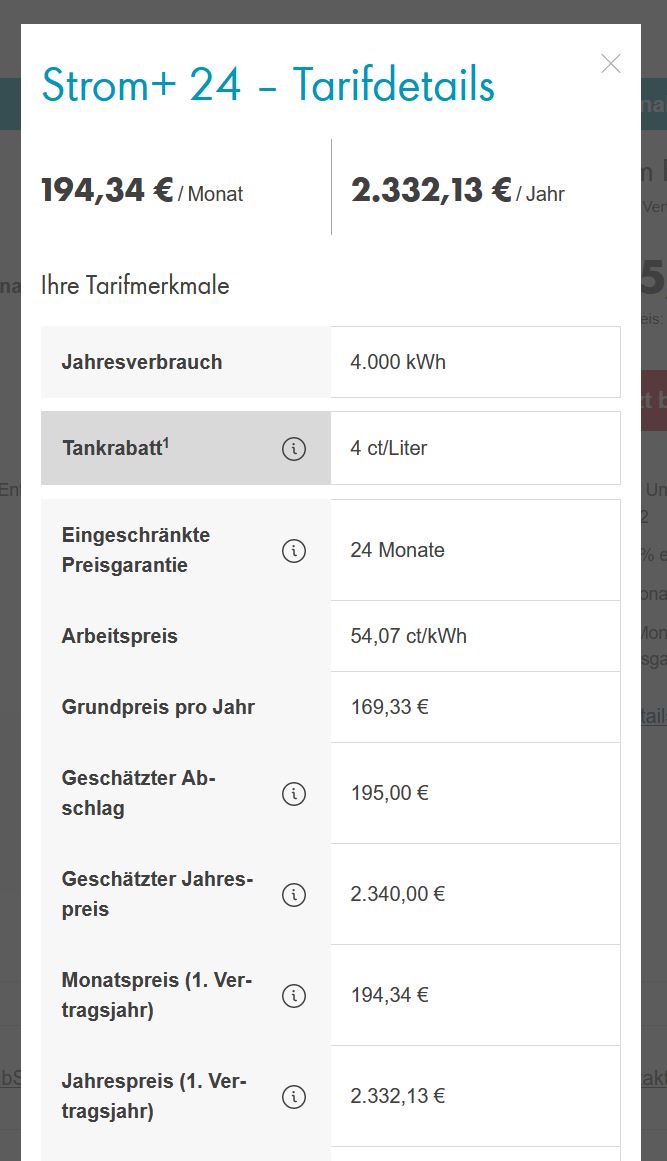Viewport: 667px width, 1161px height.
Task: Click the underlined link at bottom left
Action: pos(12,1078)
